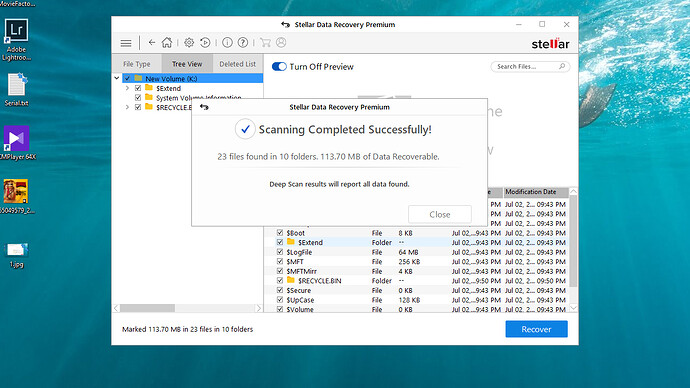This screenshot has height=388, width=690.
Task: Click the tree horizontal scrollbar thumb
Action: pyautogui.click(x=147, y=308)
